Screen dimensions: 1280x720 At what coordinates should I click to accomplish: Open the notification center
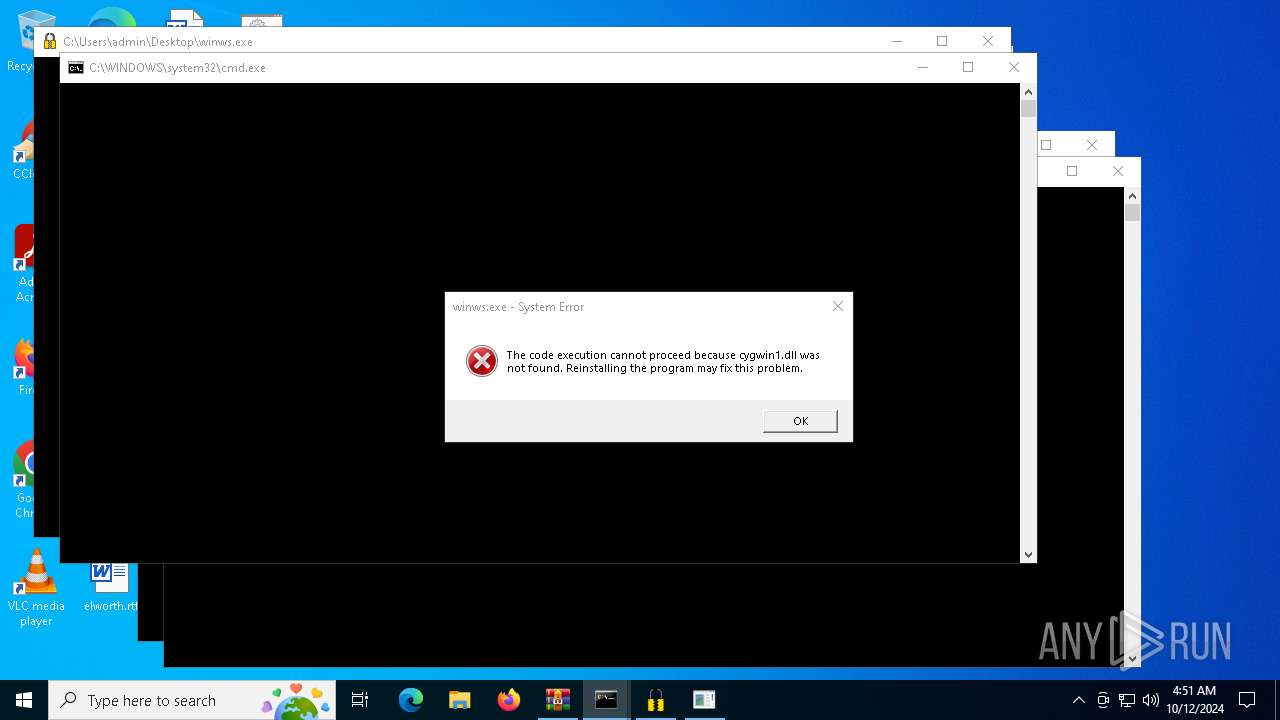[x=1247, y=700]
